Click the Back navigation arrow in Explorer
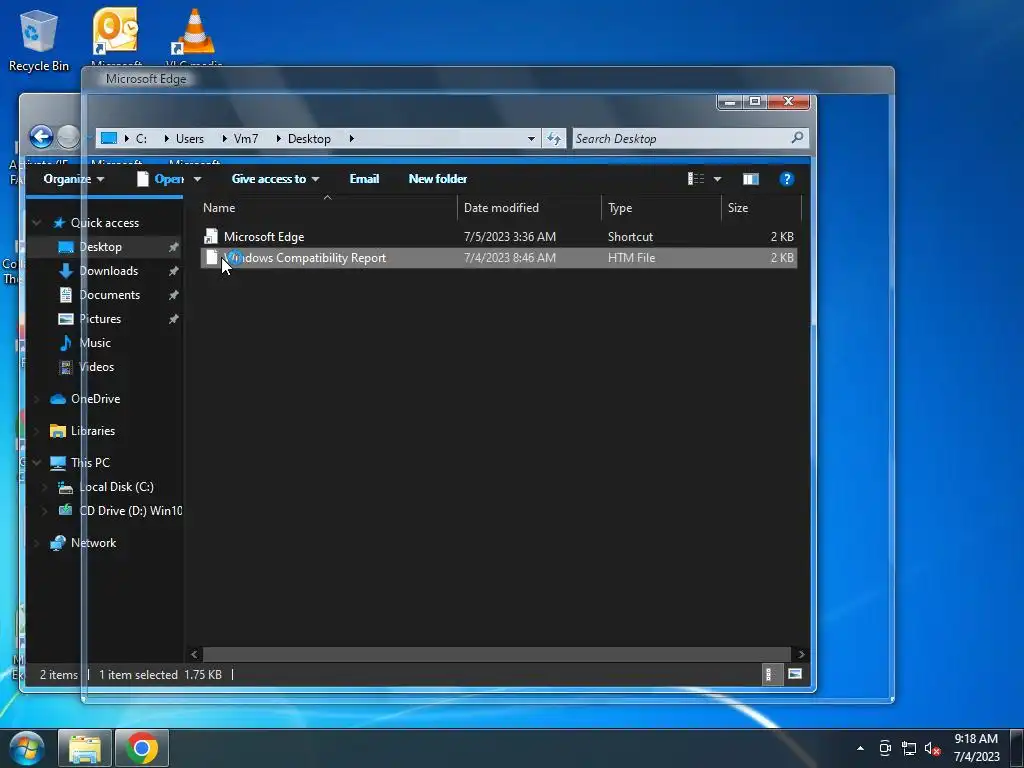Screen dimensions: 1024x768 point(41,137)
